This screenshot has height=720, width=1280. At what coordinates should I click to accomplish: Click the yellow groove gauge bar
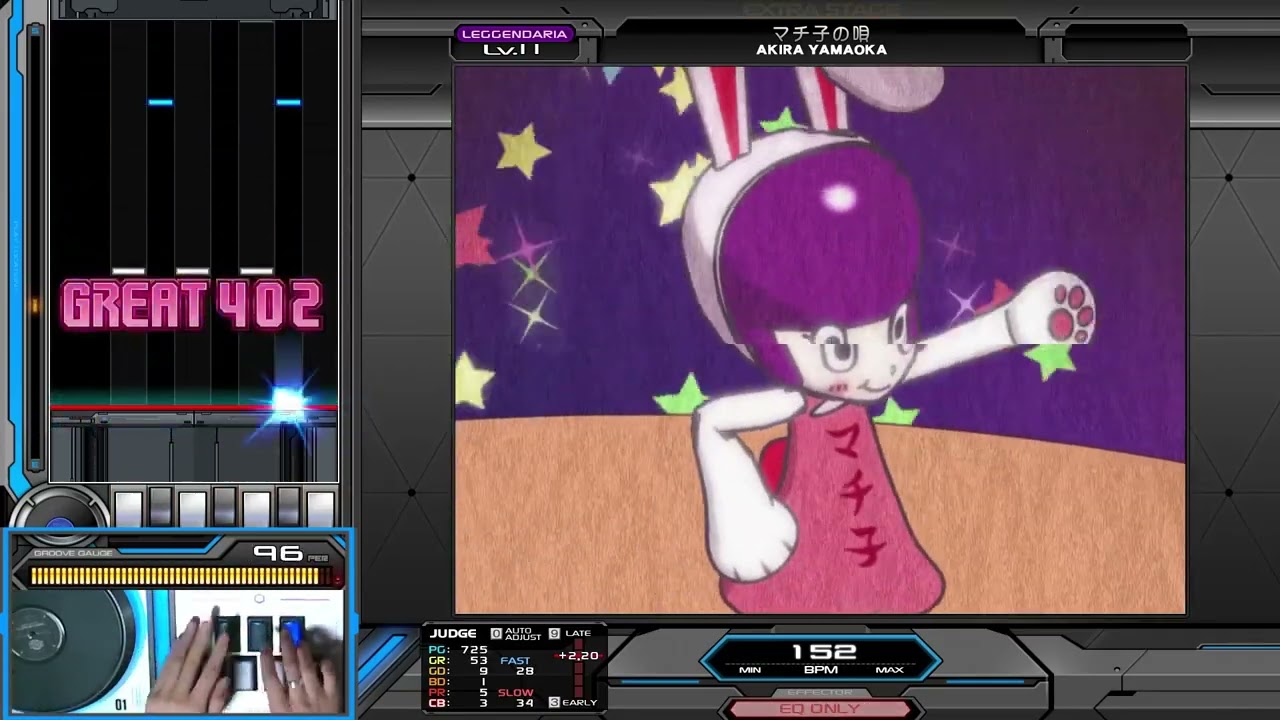click(x=176, y=576)
